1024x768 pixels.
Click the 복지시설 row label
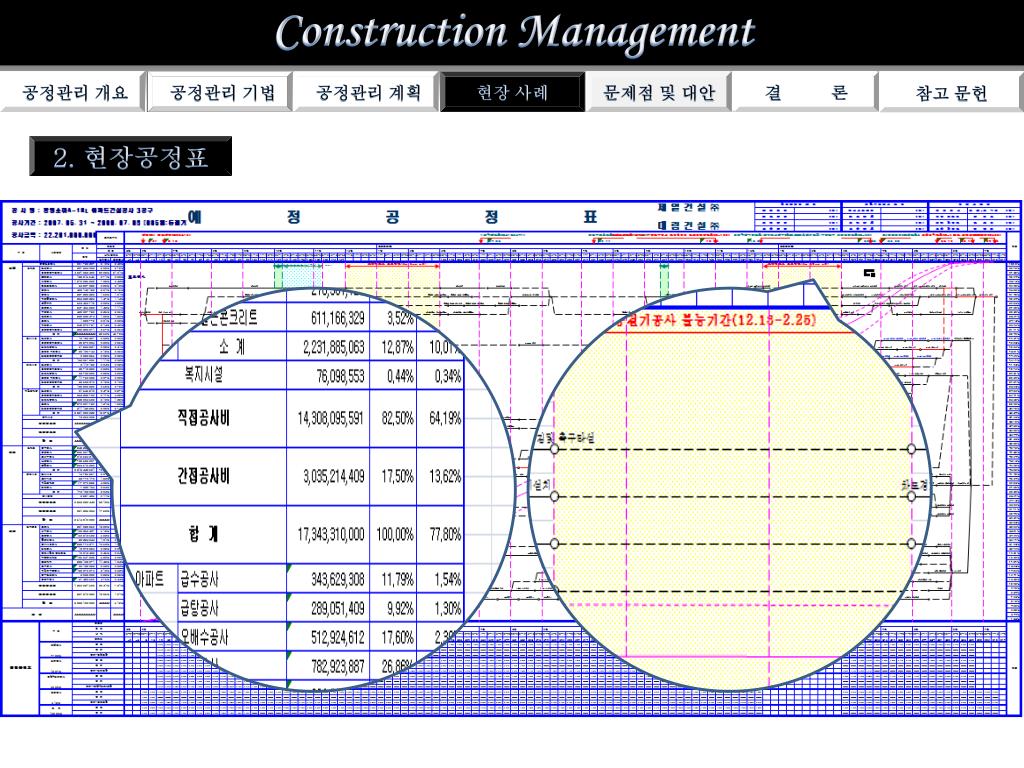(204, 375)
